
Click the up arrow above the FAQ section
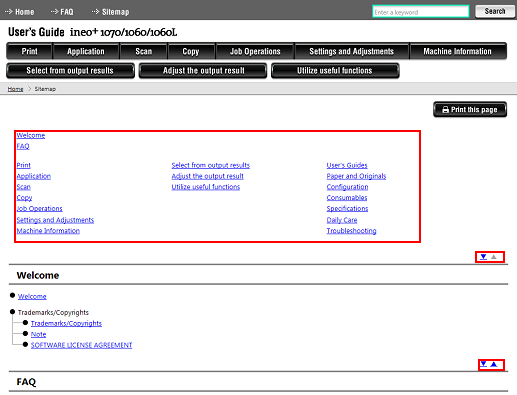494,364
